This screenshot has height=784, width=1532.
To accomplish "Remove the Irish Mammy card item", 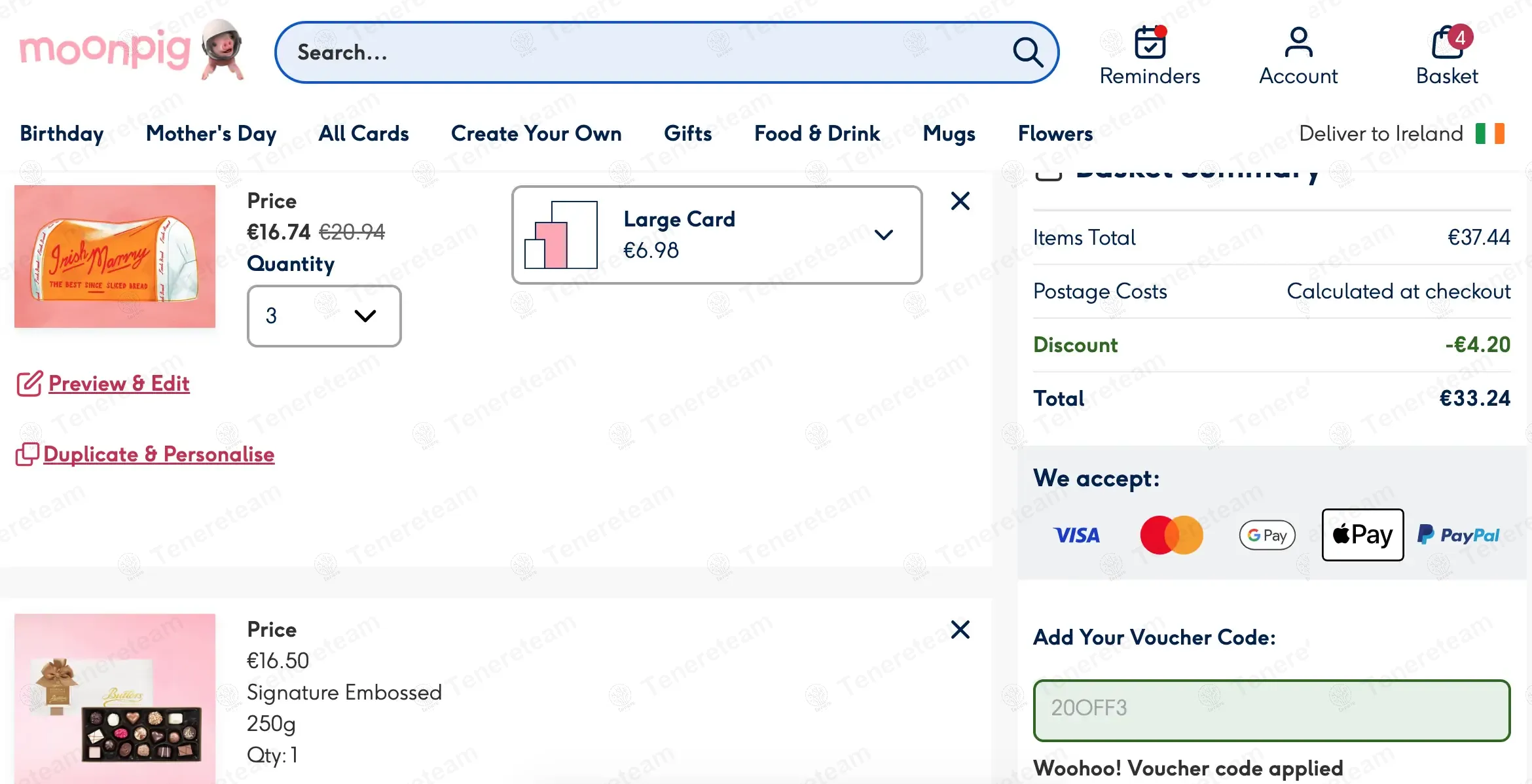I will (x=960, y=201).
